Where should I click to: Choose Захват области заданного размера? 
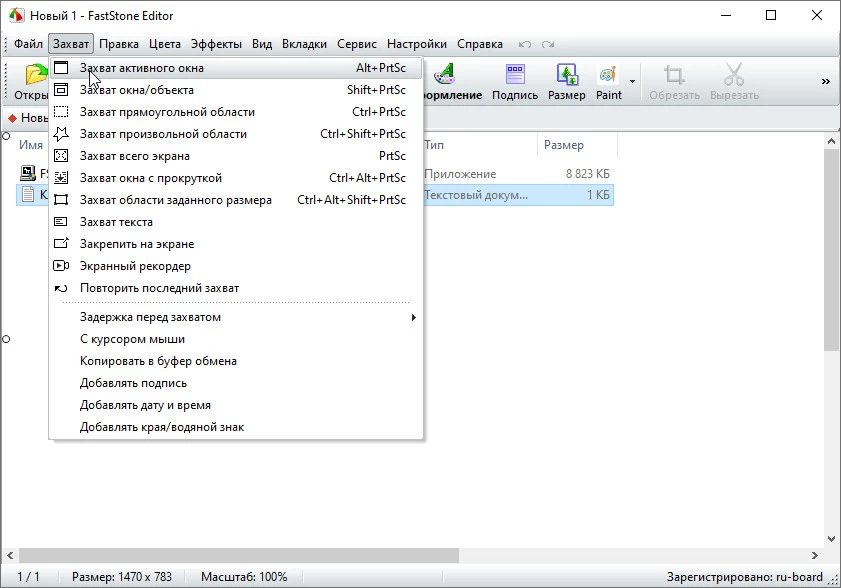(236, 200)
